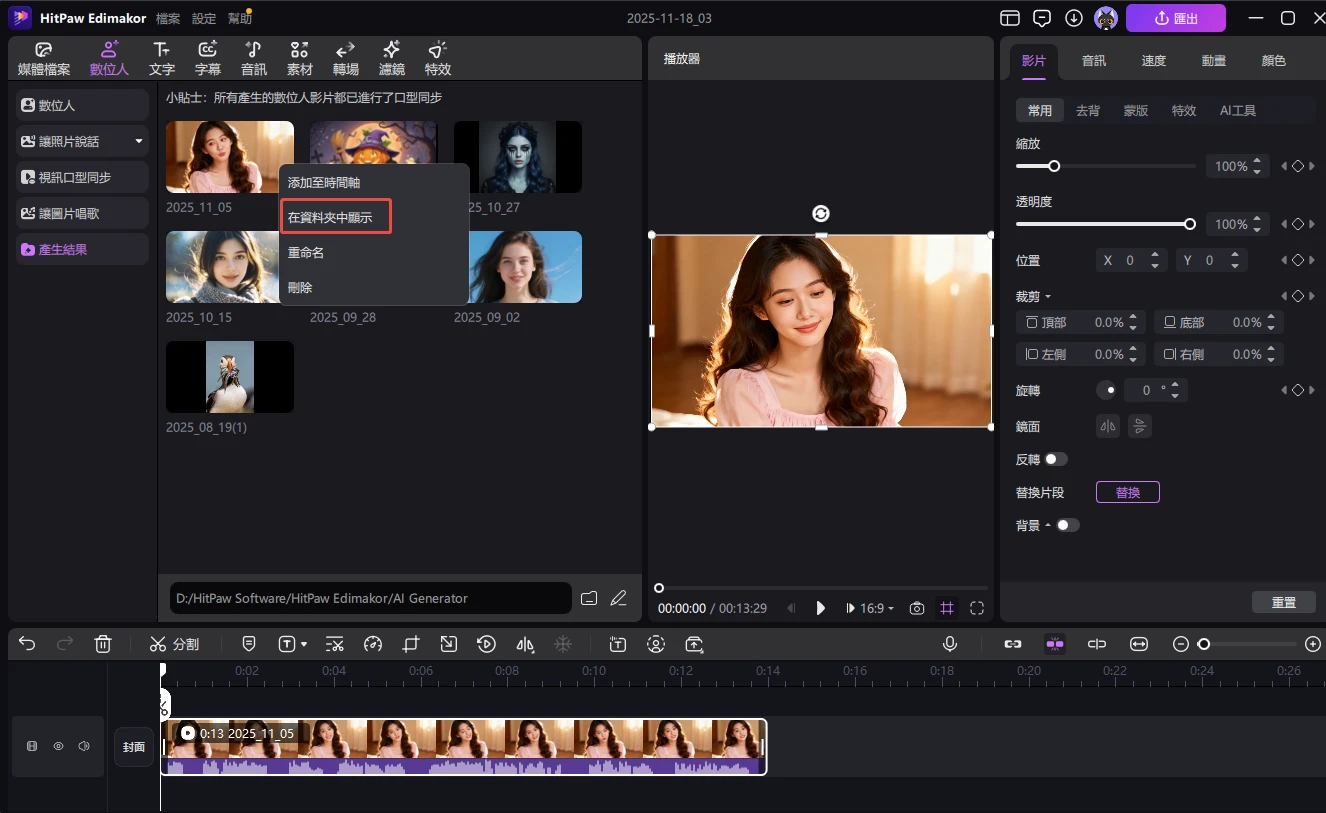Choose 在資料夾中顯示 from context menu
Screen dimensions: 1326x813
(335, 217)
